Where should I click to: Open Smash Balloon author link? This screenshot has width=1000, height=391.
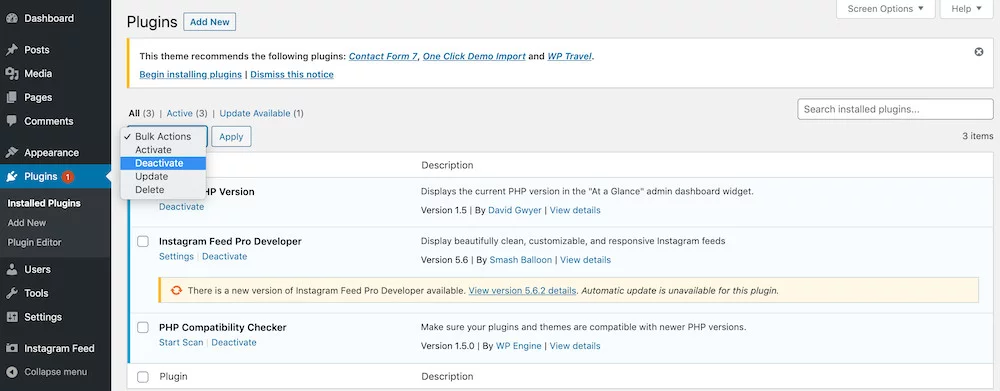520,260
